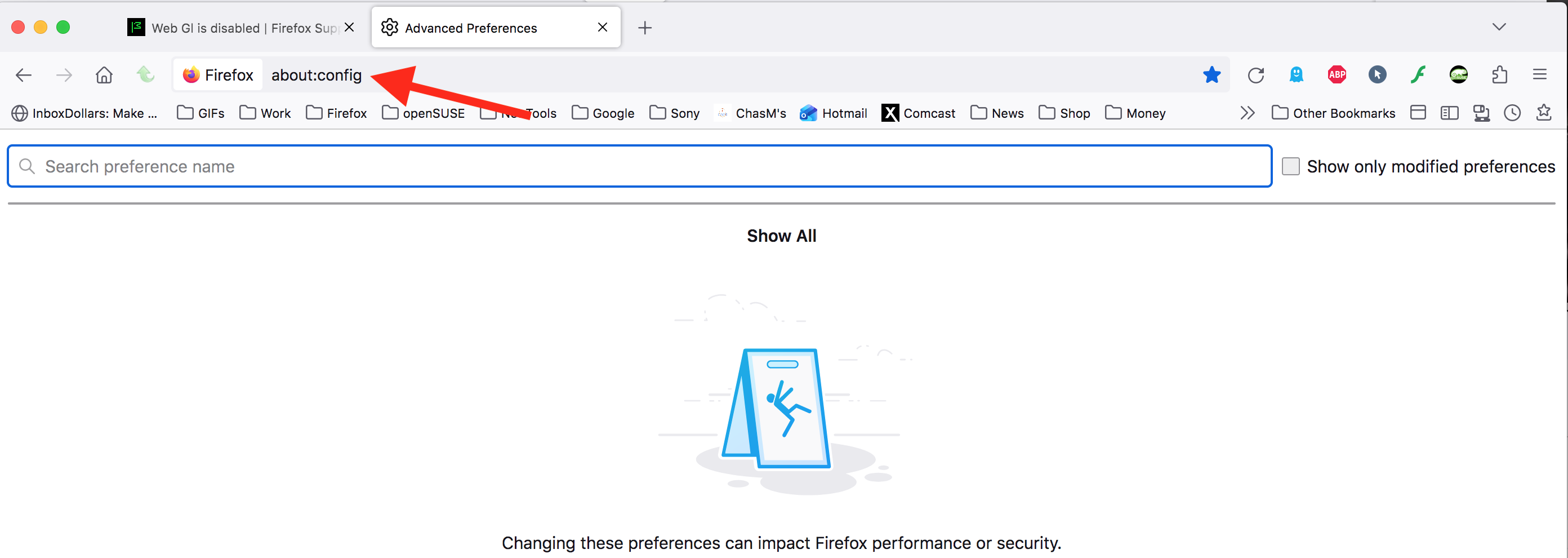This screenshot has height=558, width=1568.
Task: Switch to the Web Gl is disabled tab
Action: click(x=234, y=28)
